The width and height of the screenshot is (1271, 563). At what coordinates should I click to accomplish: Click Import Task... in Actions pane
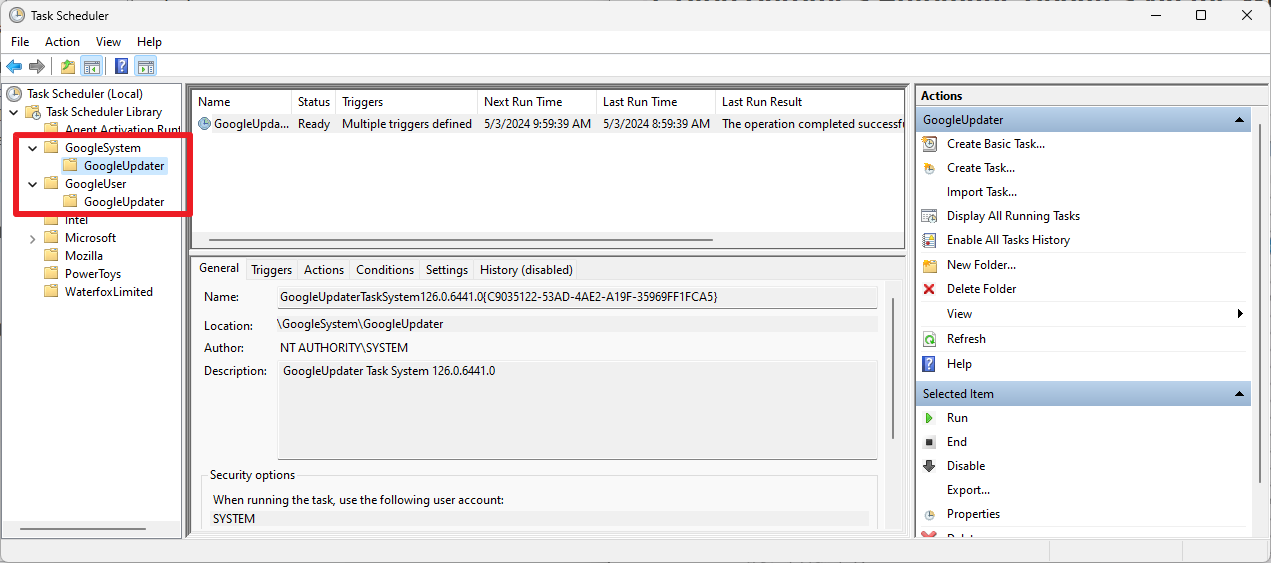(982, 192)
